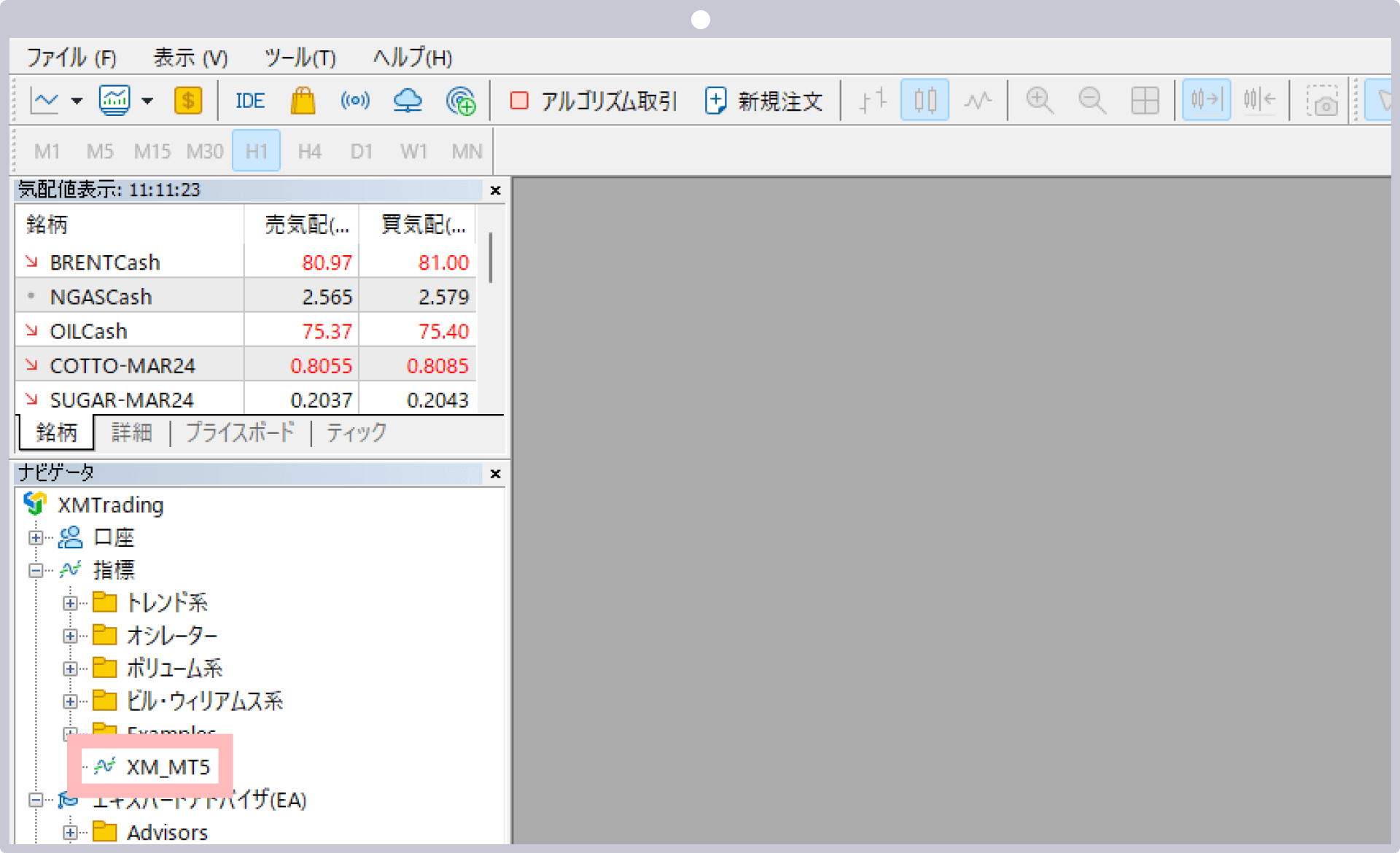
Task: Open the Market shopping bag icon
Action: 303,101
